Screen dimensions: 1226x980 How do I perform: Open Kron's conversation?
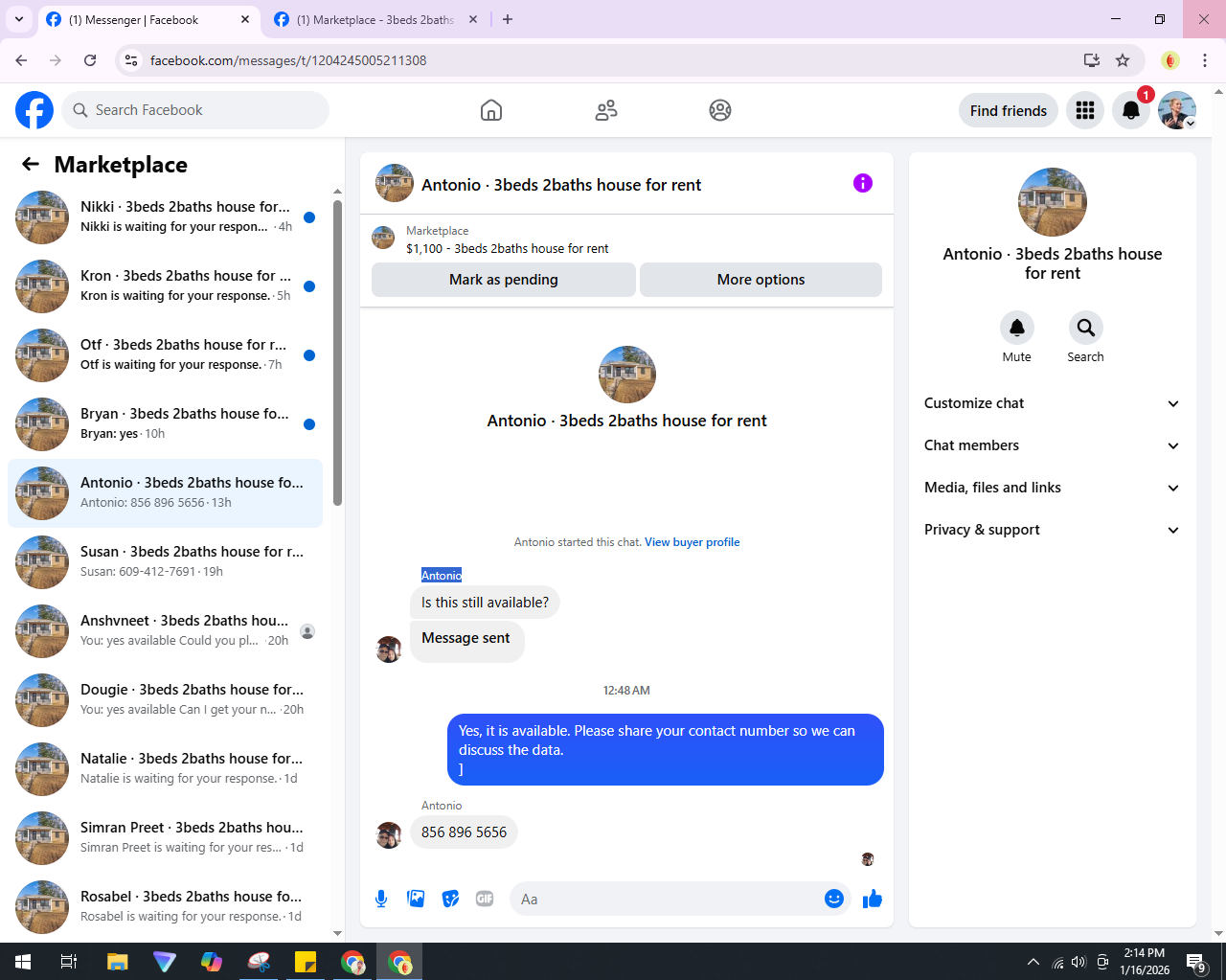[165, 286]
